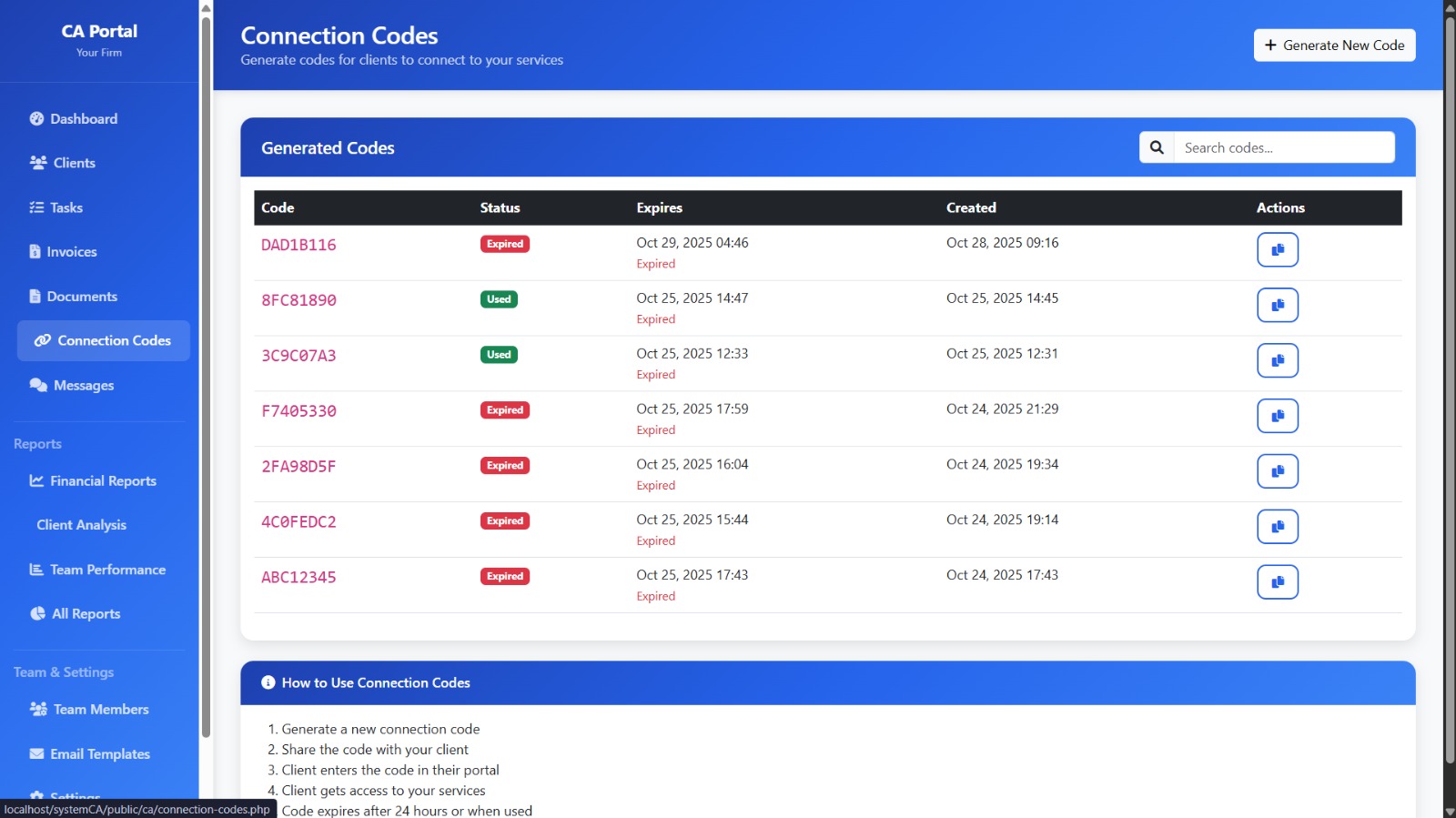Image resolution: width=1456 pixels, height=818 pixels.
Task: Open Messages from the sidebar
Action: 83,386
